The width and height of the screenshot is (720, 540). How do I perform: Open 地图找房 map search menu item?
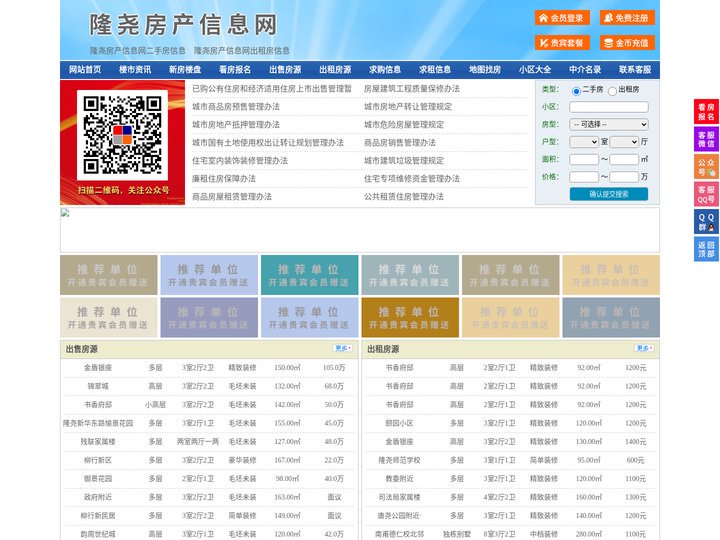tap(485, 70)
